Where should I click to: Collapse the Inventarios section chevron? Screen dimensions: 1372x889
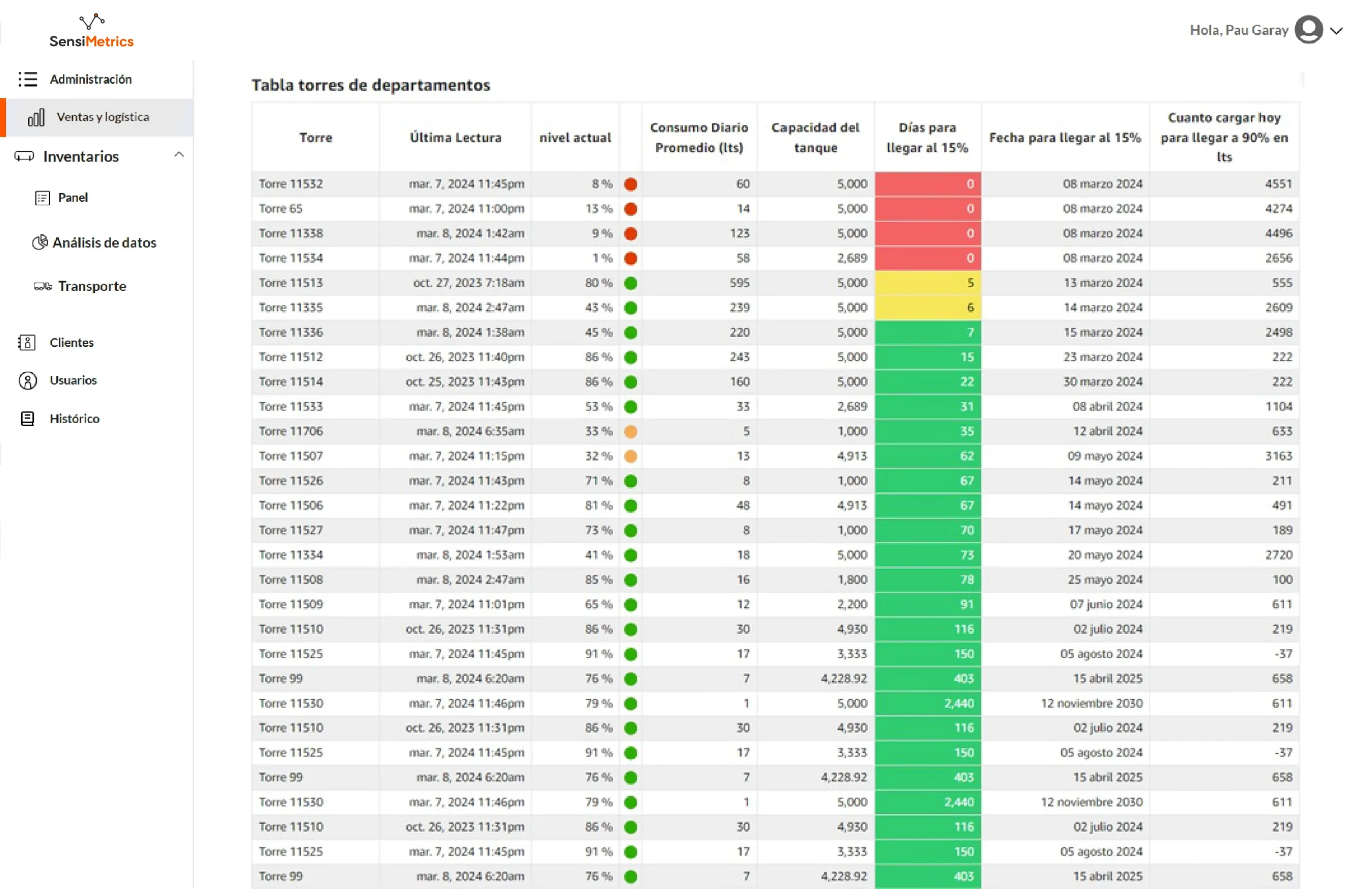click(178, 154)
